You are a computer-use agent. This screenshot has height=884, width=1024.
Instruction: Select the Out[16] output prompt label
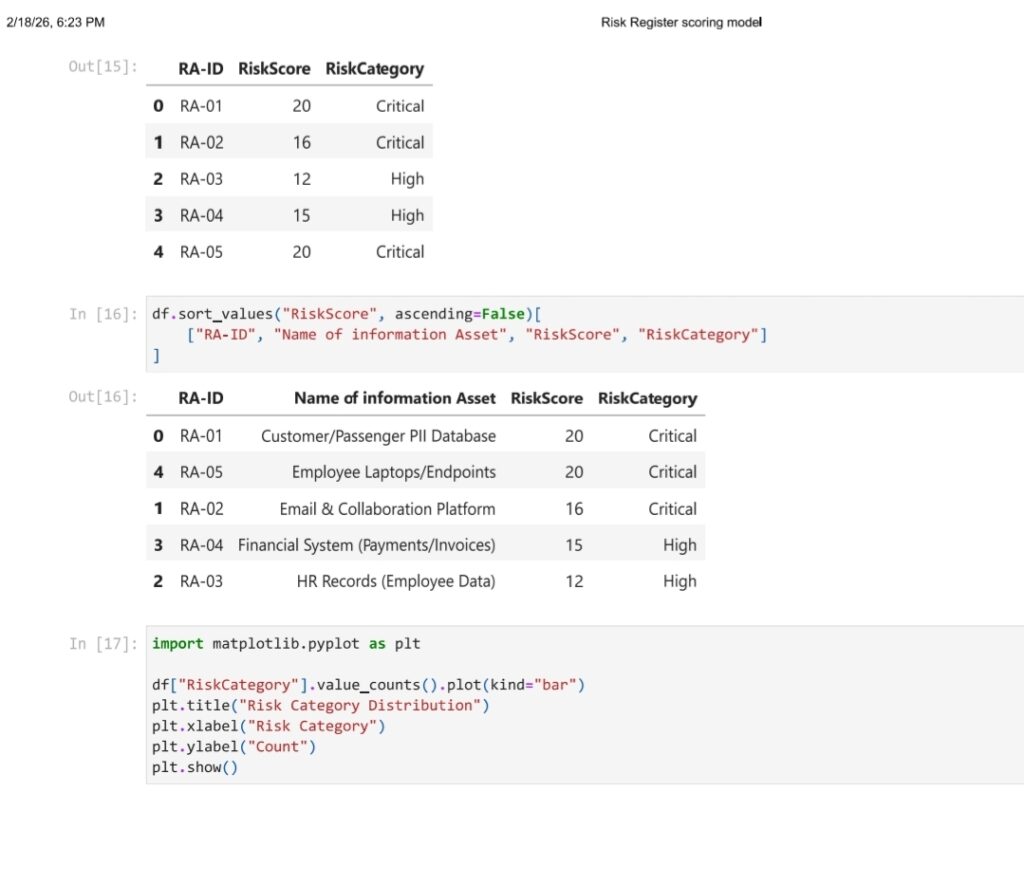click(103, 397)
